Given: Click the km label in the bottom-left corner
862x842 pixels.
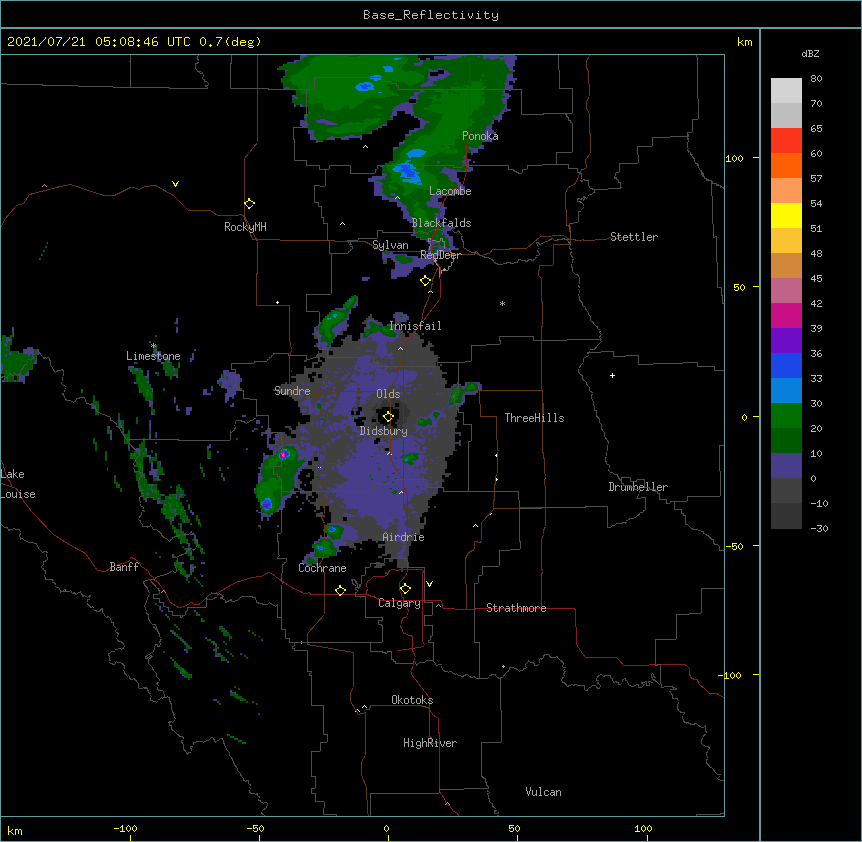Looking at the screenshot, I should 14,830.
